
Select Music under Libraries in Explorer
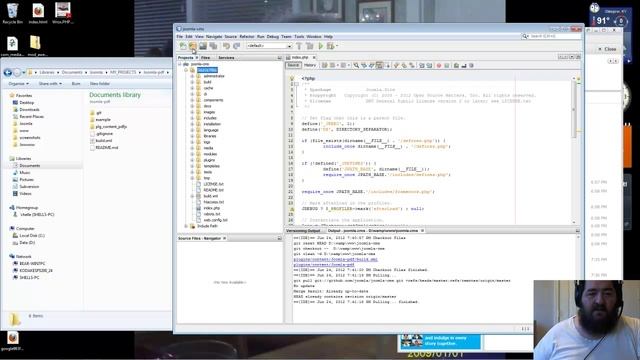point(25,173)
